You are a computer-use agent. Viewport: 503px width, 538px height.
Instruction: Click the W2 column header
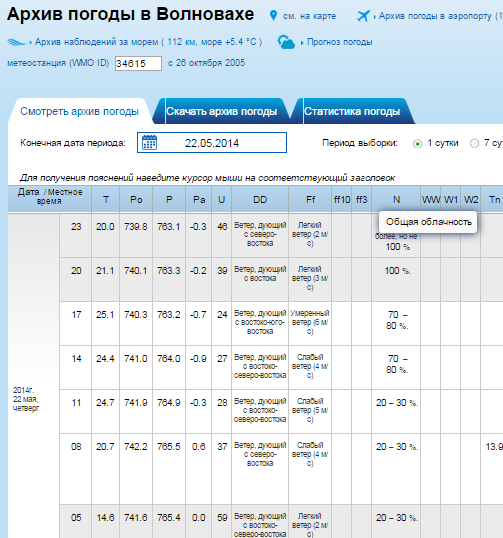click(x=471, y=199)
